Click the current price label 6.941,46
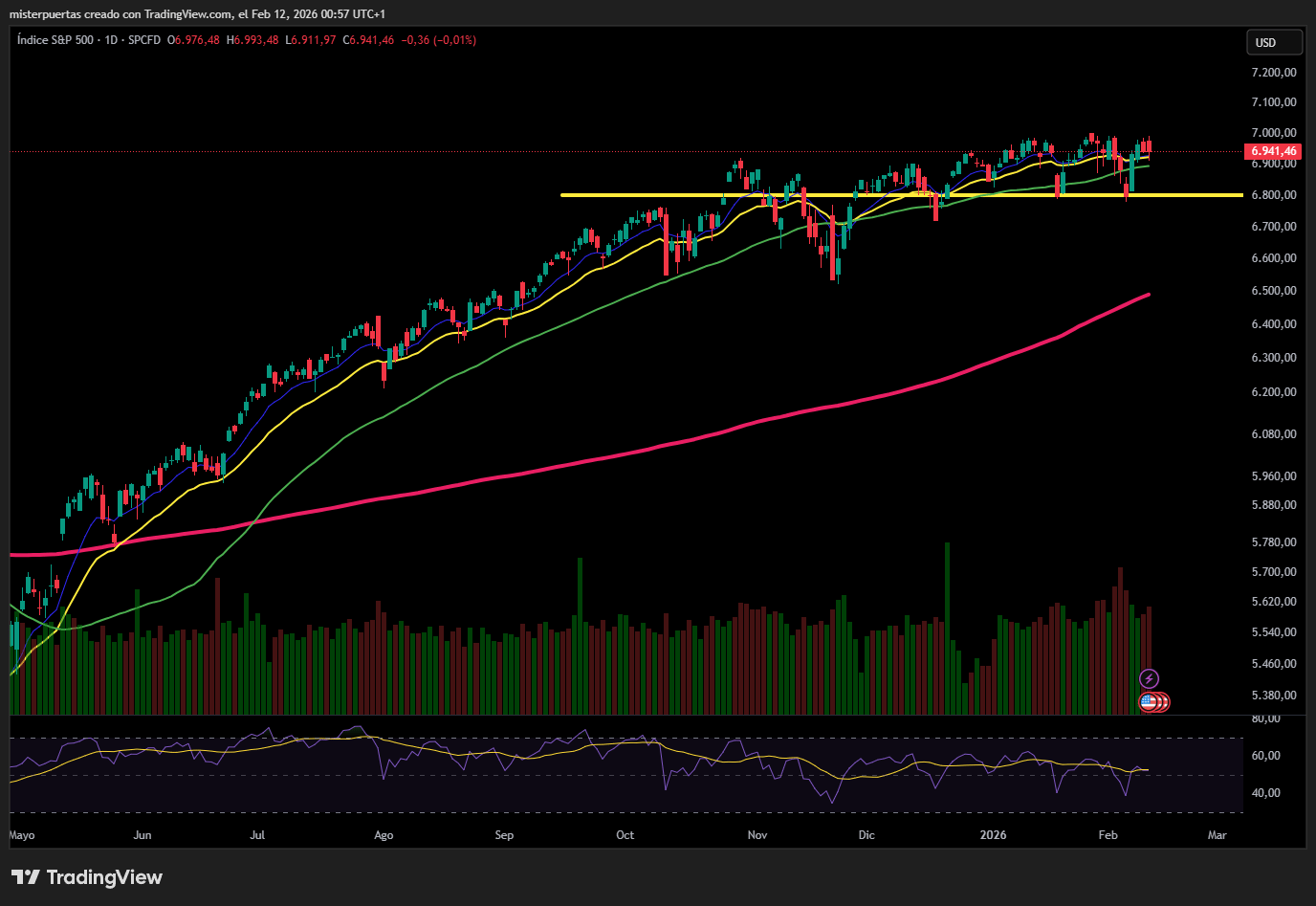 pyautogui.click(x=1274, y=151)
